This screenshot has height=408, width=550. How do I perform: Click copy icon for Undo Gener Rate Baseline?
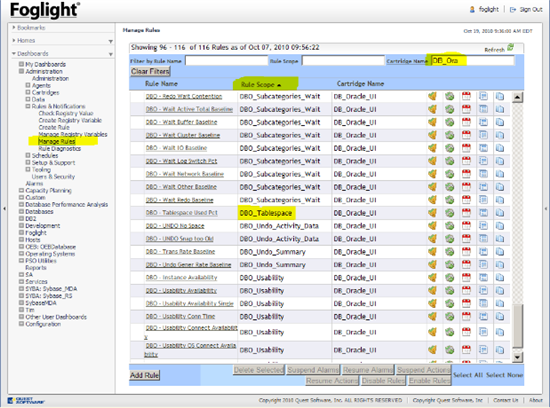tap(500, 265)
